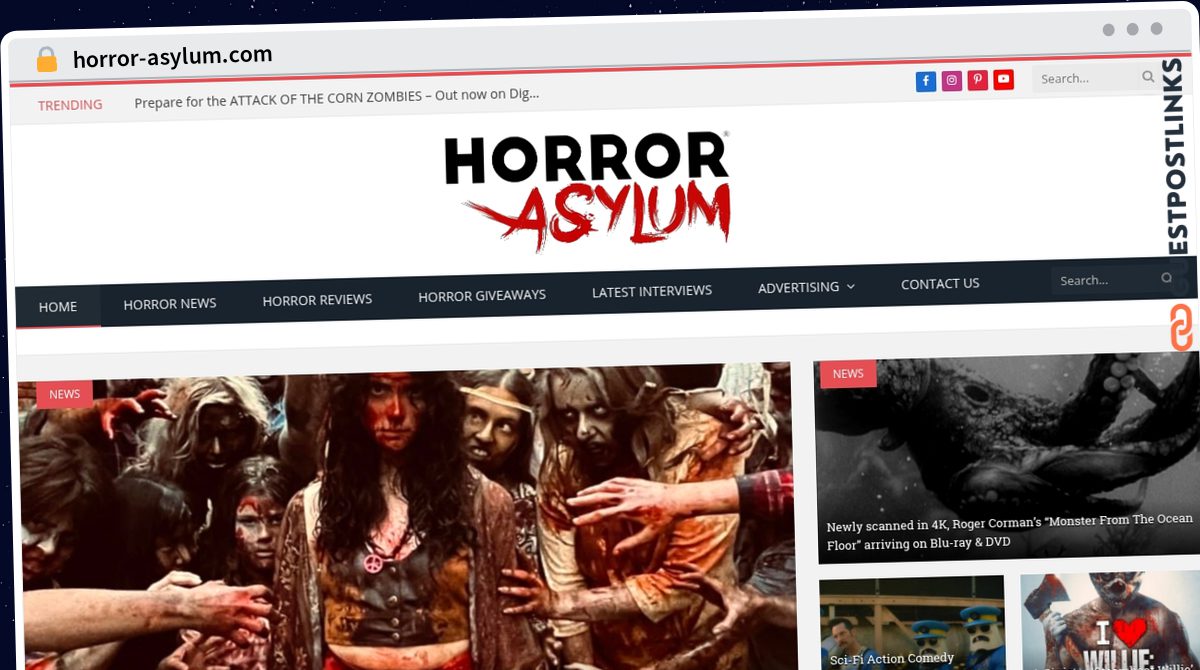This screenshot has width=1200, height=670.
Task: Open the trending Attack of the Corn Zombies headline
Action: click(x=337, y=98)
